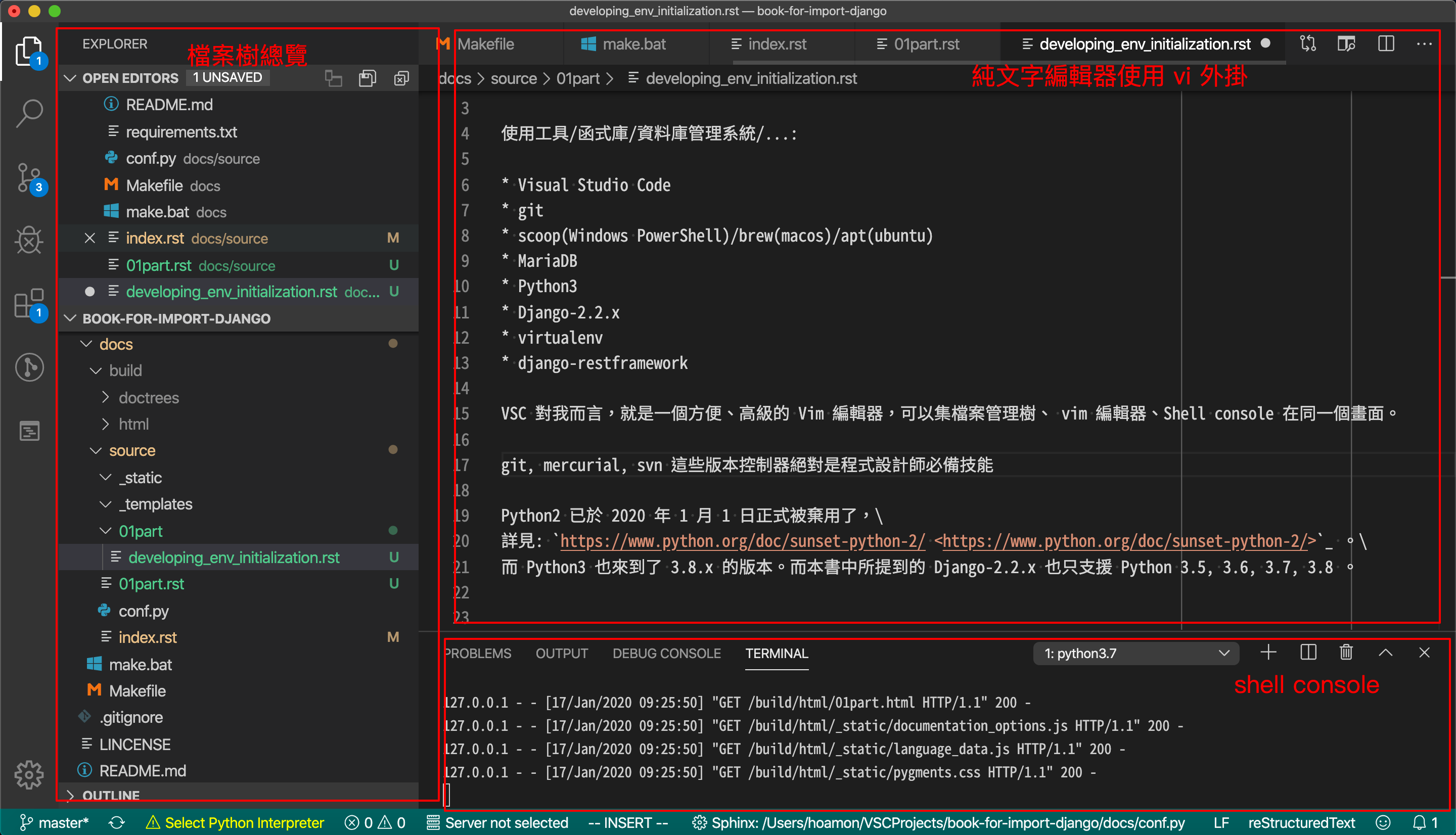The width and height of the screenshot is (1456, 835).
Task: Open the editor More Actions ellipsis
Action: [1425, 44]
